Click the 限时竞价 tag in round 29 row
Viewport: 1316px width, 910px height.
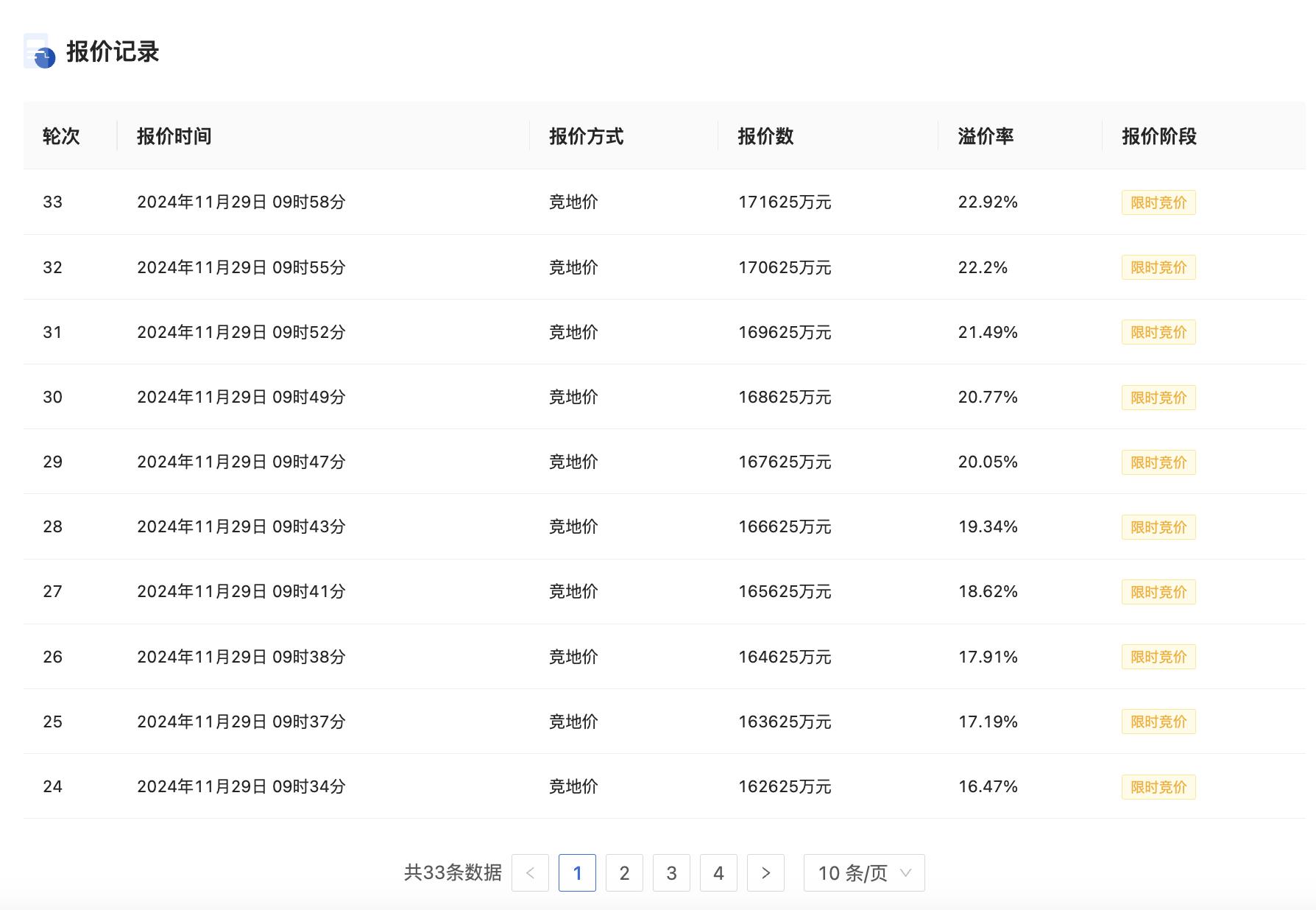(x=1158, y=462)
